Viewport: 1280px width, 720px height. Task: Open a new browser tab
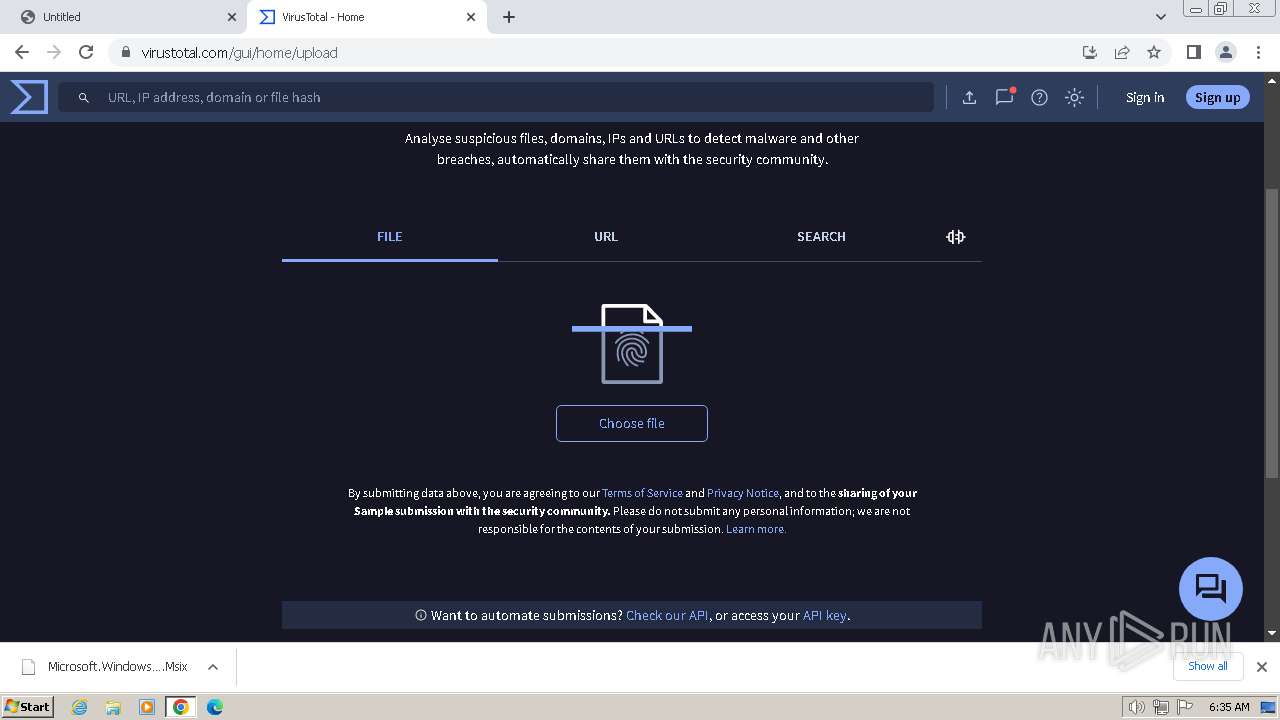click(x=509, y=17)
